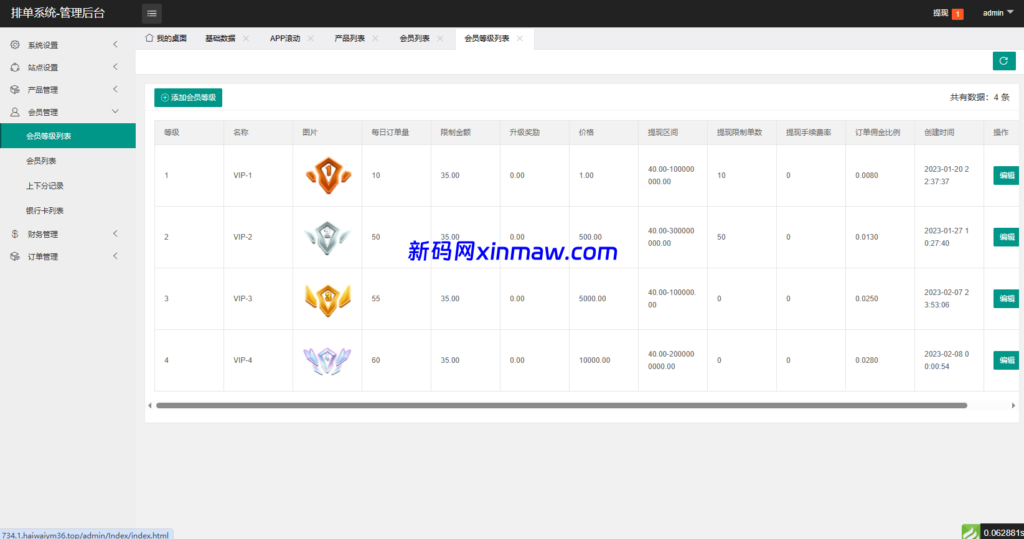
Task: Collapse the 会员管理 chevron
Action: tap(116, 112)
